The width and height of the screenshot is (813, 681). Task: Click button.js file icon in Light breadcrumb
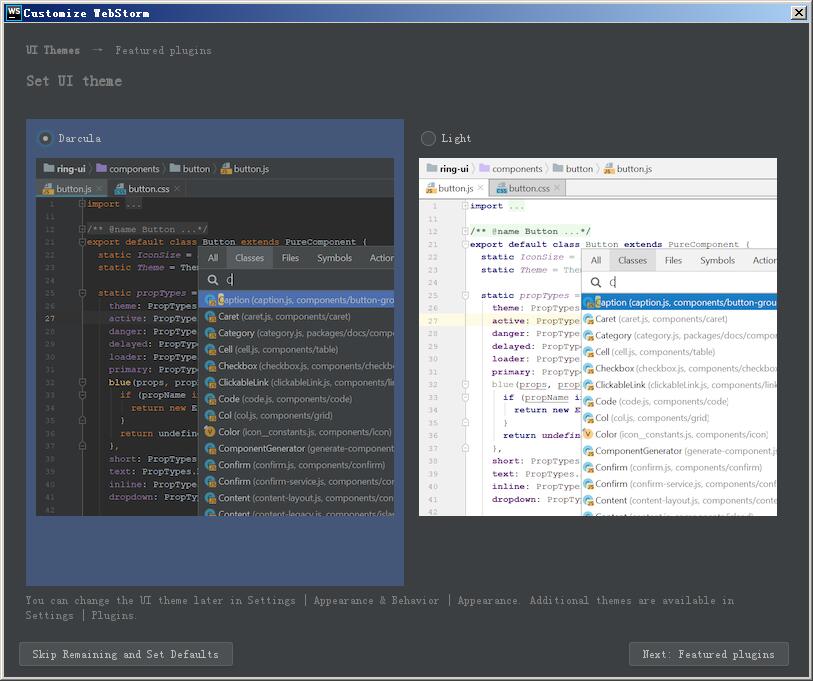coord(609,169)
